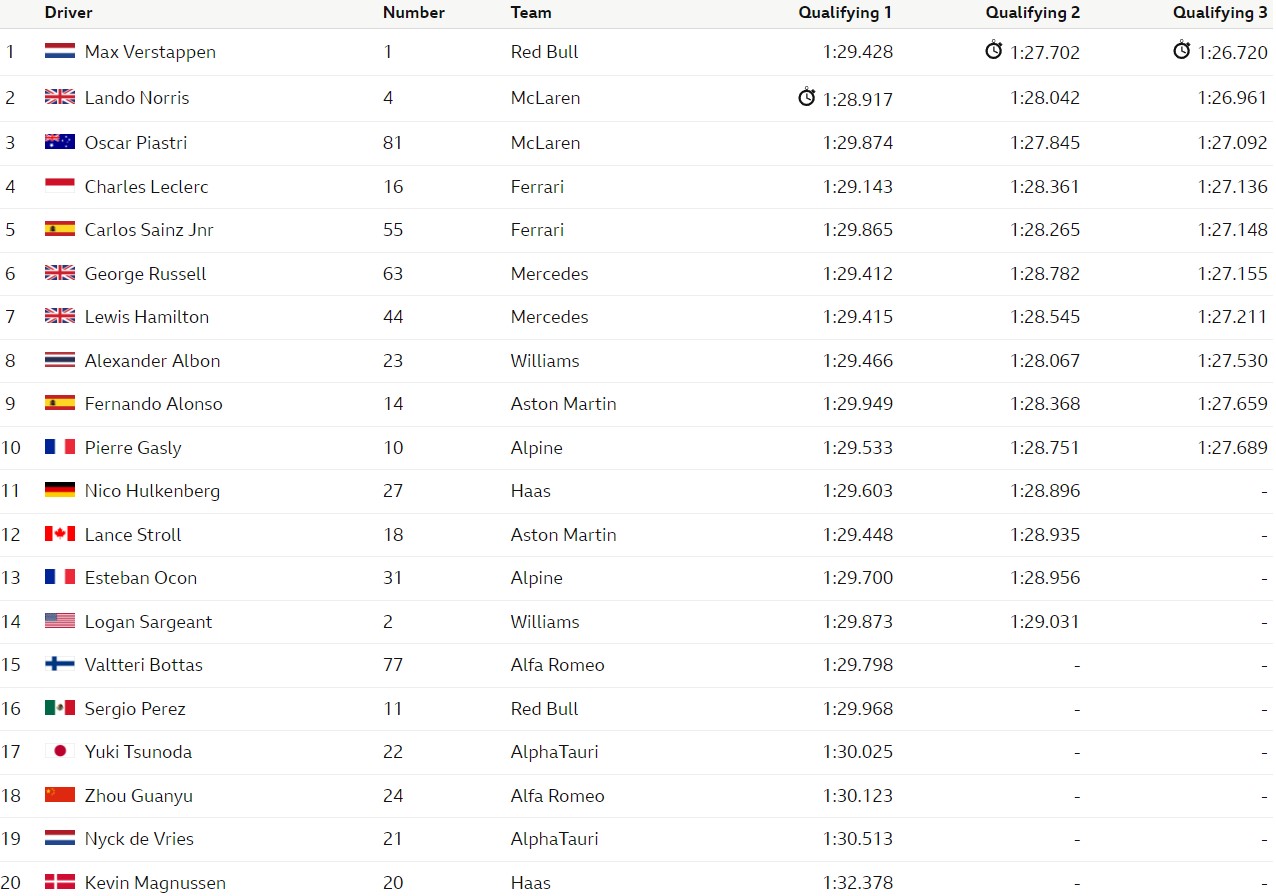Click the stopwatch icon beside 1:27.702
Screen dimensions: 1276x896
pyautogui.click(x=994, y=50)
